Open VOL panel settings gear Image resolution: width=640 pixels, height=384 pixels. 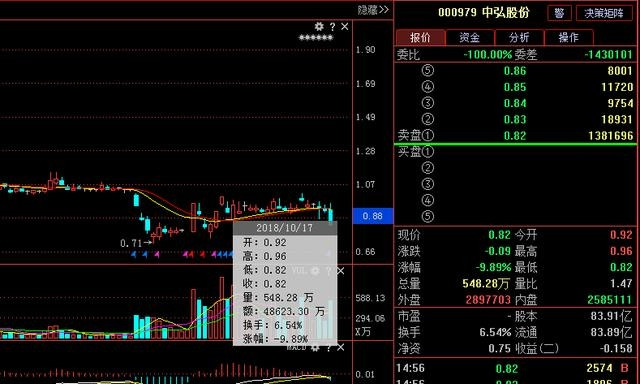click(x=316, y=271)
